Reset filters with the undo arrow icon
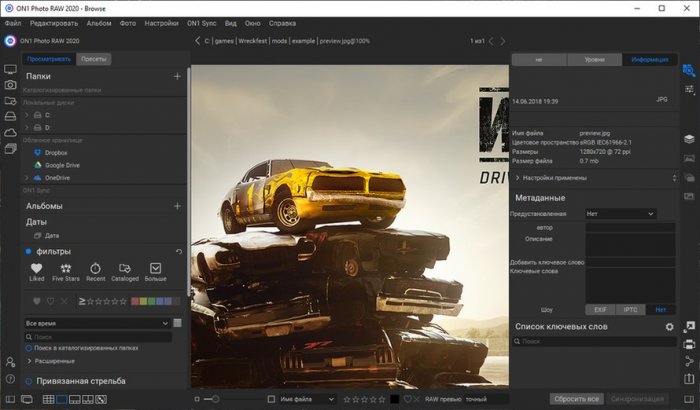The image size is (700, 410). click(179, 252)
